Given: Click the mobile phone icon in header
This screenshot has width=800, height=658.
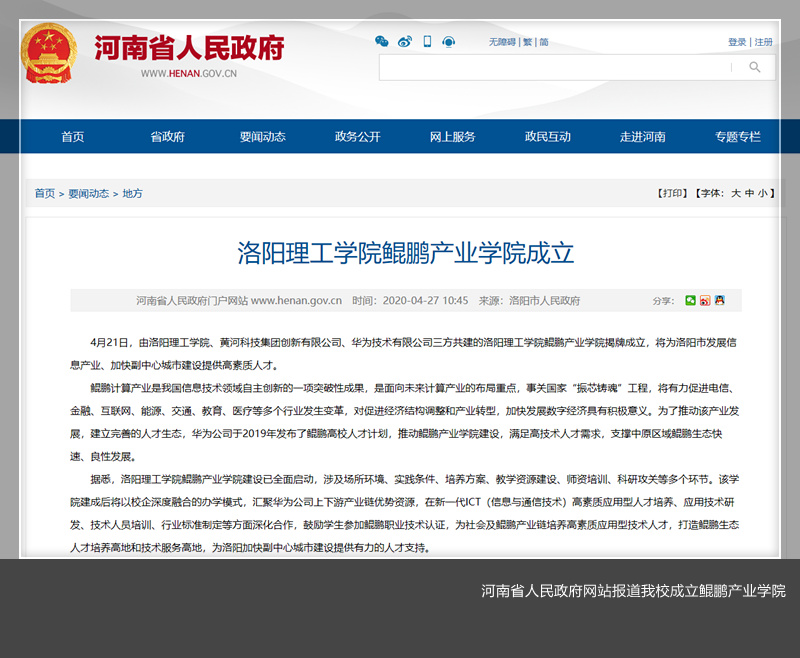Looking at the screenshot, I should tap(427, 42).
